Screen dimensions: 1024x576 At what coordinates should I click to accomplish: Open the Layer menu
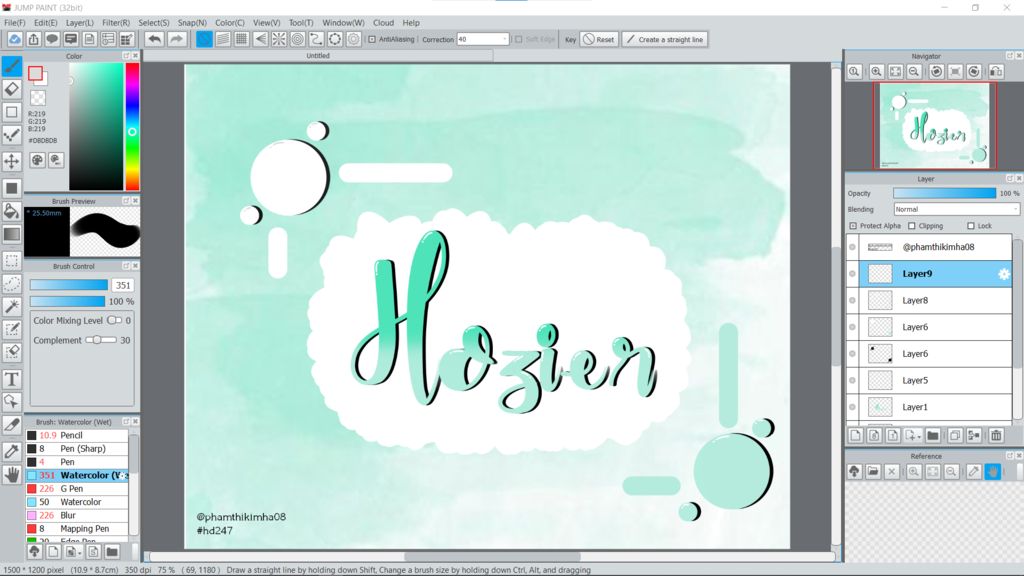coord(79,22)
